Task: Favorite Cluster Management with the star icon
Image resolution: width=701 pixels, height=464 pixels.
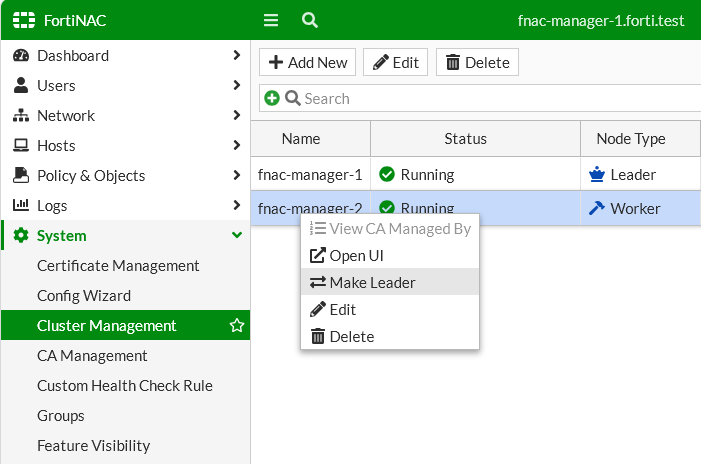Action: coord(236,325)
